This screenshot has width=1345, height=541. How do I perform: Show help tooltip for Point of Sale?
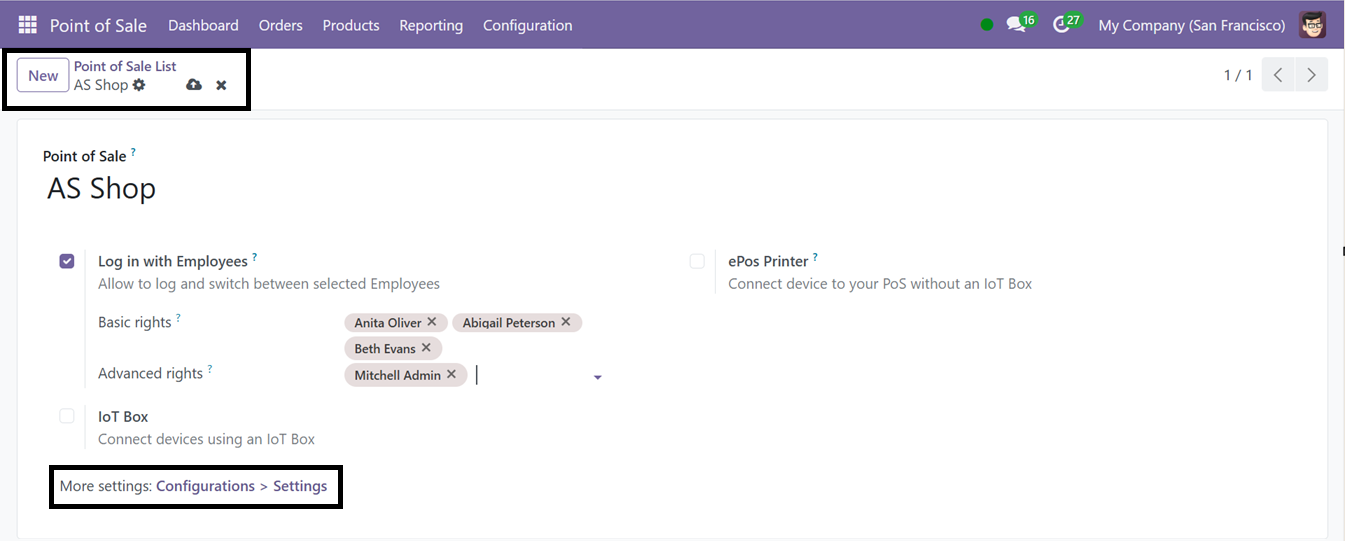[133, 152]
